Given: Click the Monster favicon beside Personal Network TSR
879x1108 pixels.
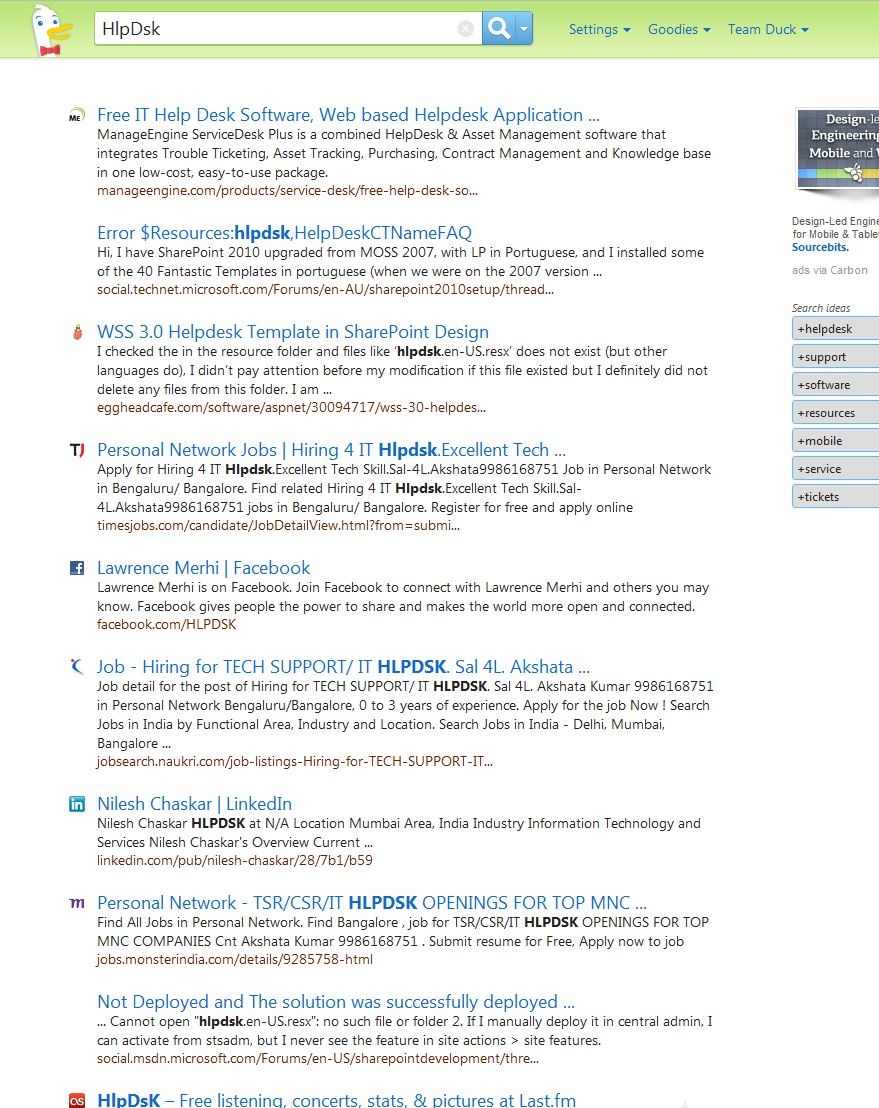Looking at the screenshot, I should click(77, 903).
